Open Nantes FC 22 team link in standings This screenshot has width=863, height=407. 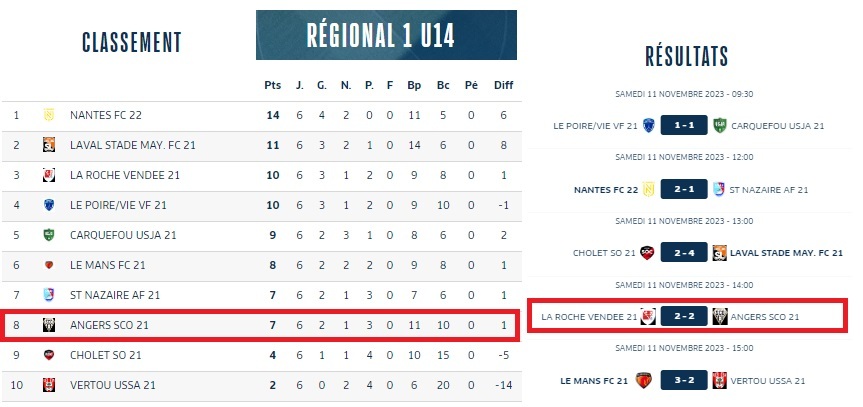106,115
